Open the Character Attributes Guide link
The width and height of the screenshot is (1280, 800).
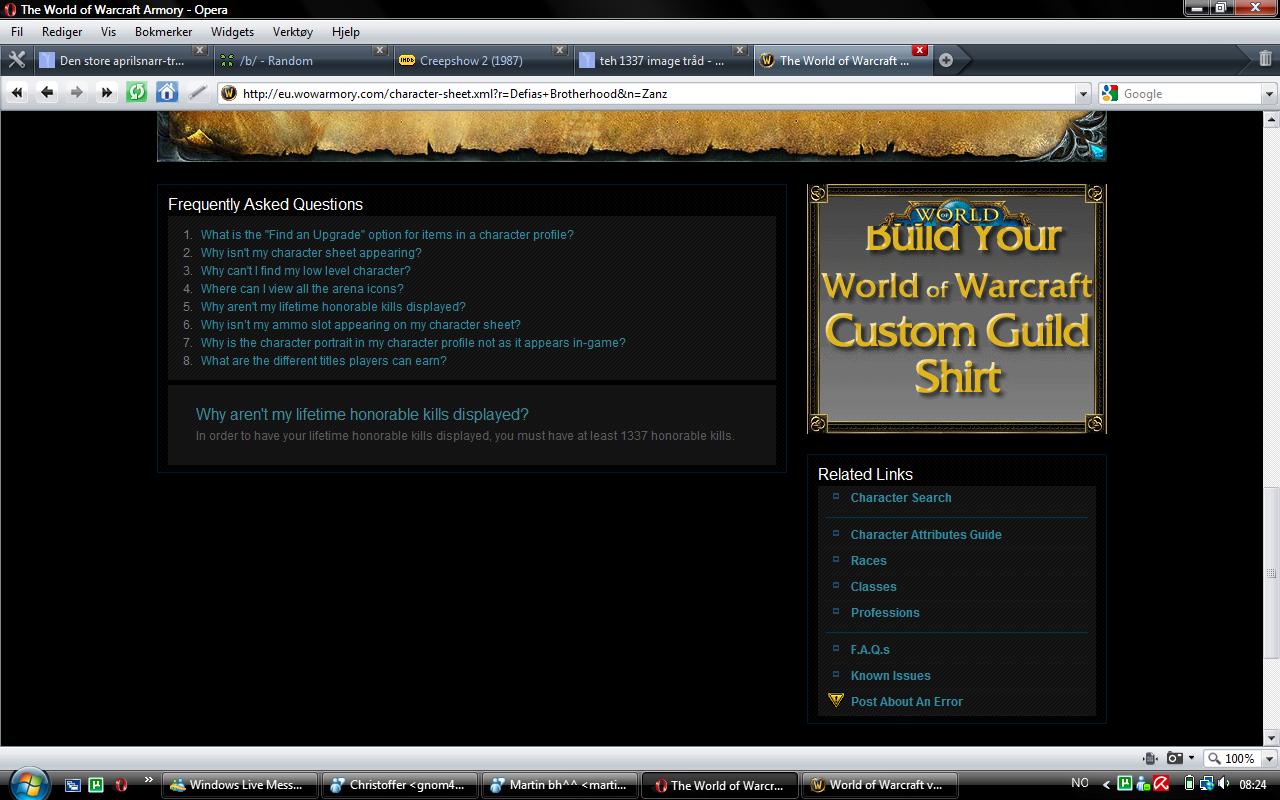926,535
